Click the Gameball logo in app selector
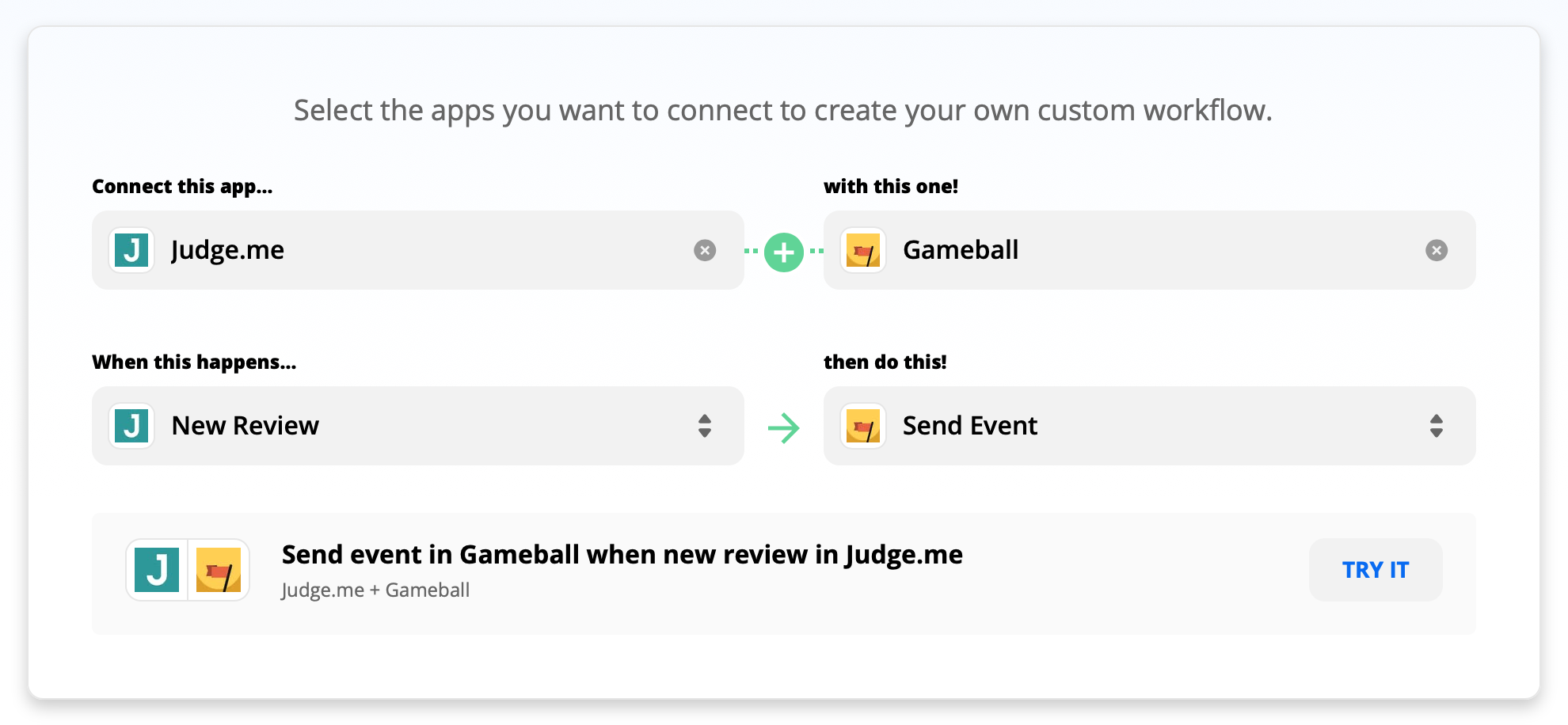The height and width of the screenshot is (725, 1568). pyautogui.click(x=863, y=250)
